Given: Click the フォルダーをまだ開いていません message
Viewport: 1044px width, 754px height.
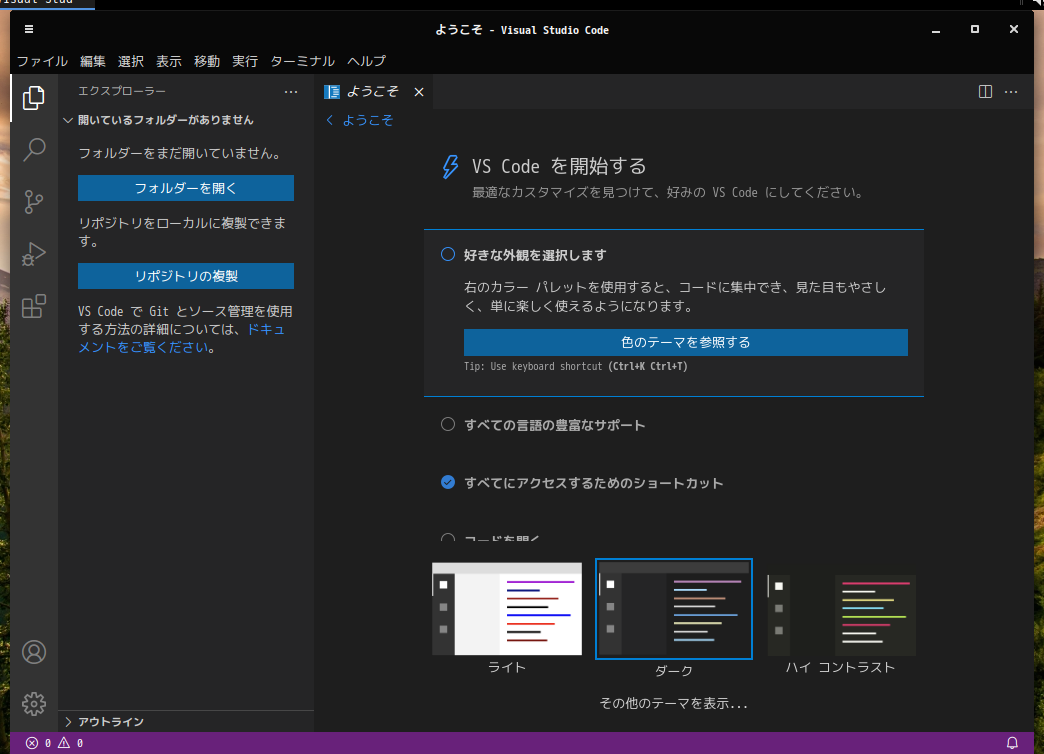Looking at the screenshot, I should click(180, 153).
